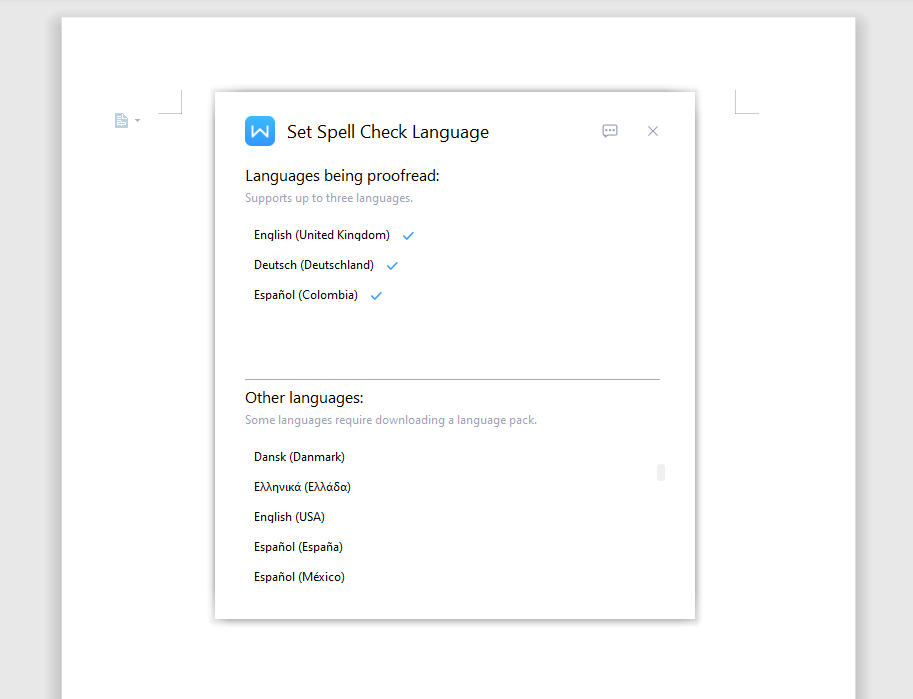Click the Español (Colombia) language label
This screenshot has width=913, height=699.
click(305, 296)
